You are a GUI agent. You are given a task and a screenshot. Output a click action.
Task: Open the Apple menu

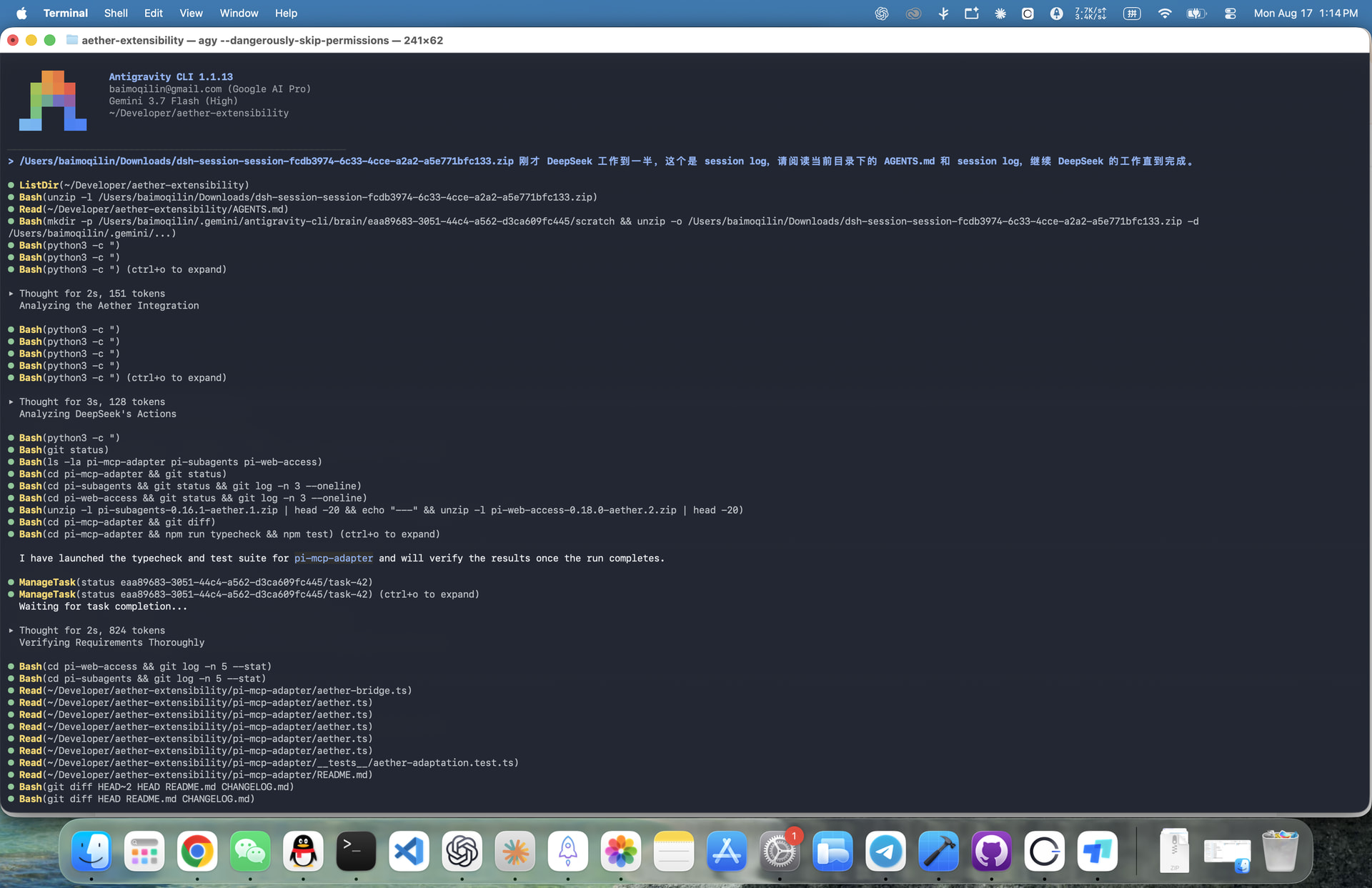pos(21,13)
